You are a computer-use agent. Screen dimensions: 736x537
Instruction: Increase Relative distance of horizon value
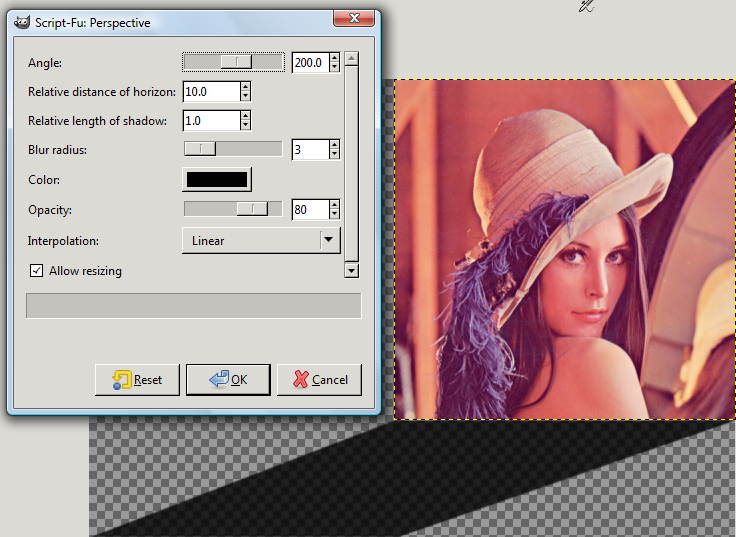coord(245,87)
